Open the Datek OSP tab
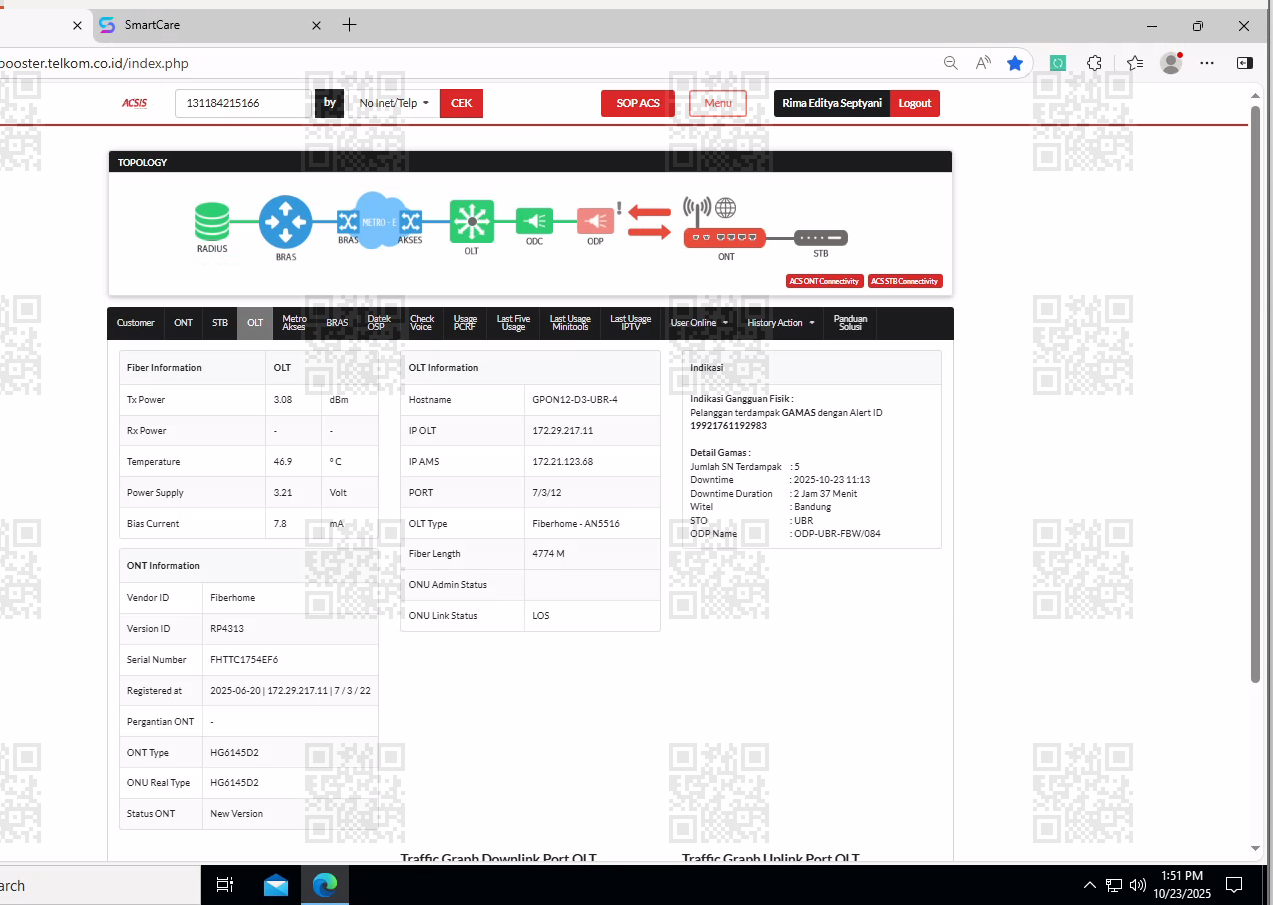The width and height of the screenshot is (1273, 905). click(379, 323)
